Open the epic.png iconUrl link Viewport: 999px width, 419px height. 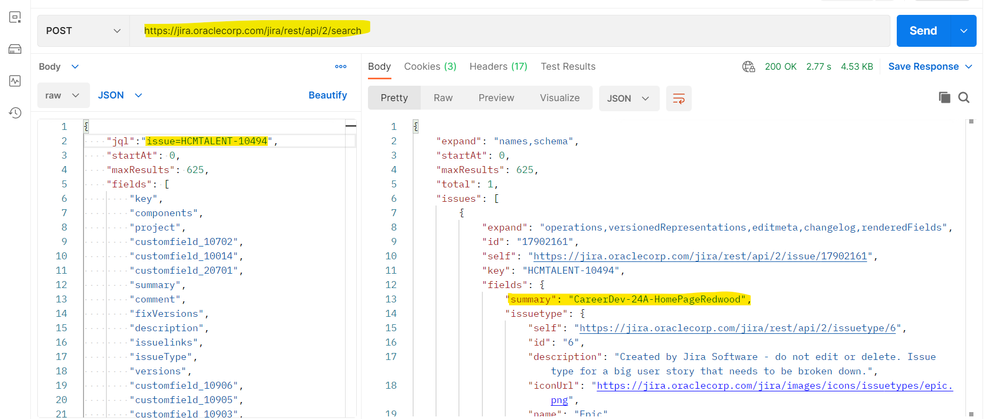775,385
